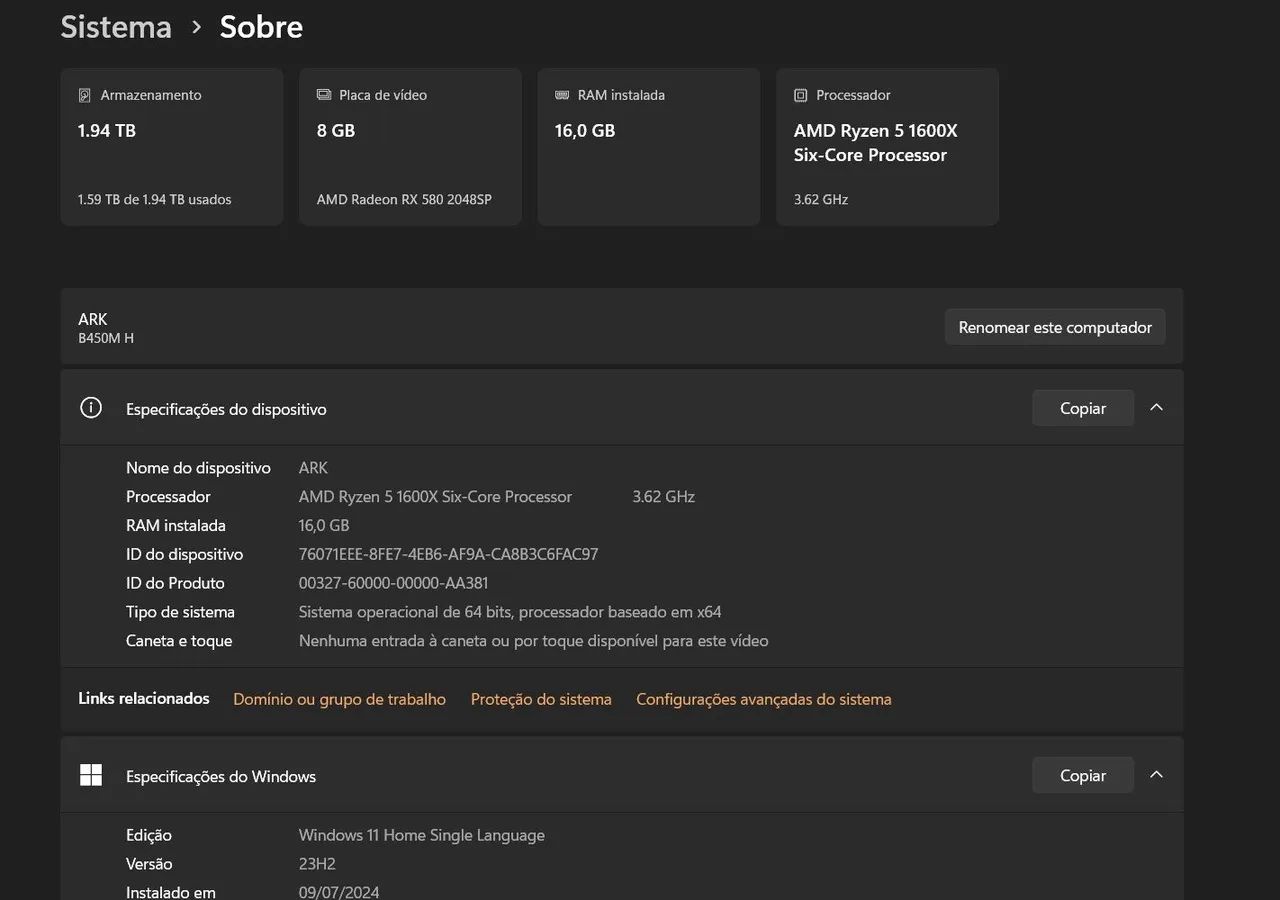Image resolution: width=1280 pixels, height=900 pixels.
Task: Click the Nome do dispositivo label
Action: pyautogui.click(x=198, y=468)
